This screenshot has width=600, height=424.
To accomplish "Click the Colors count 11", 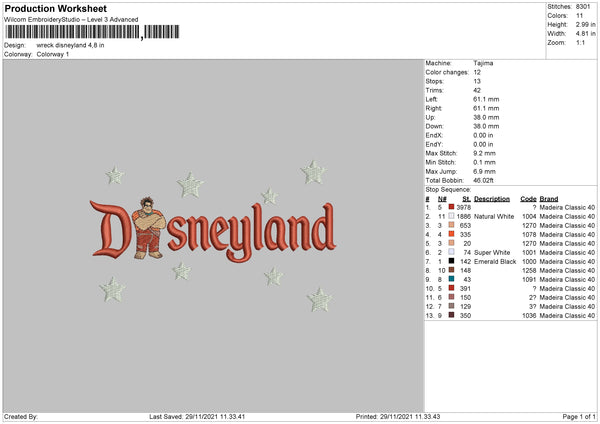I will (579, 16).
